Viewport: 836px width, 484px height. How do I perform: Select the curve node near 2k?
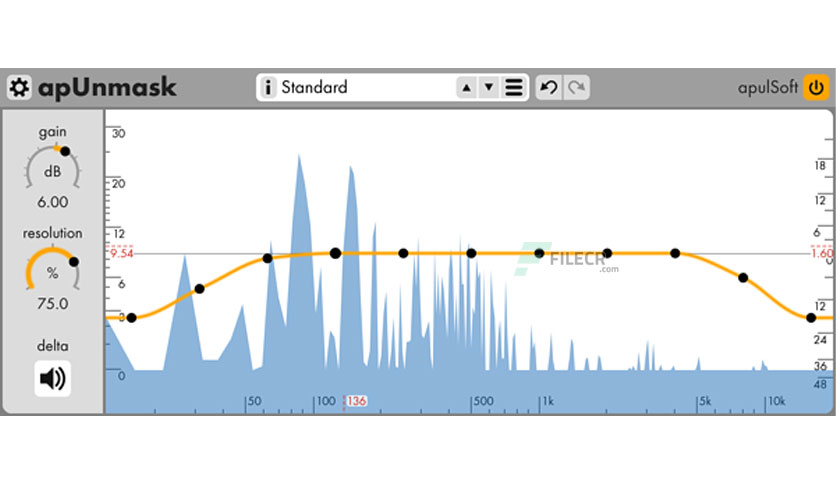[x=607, y=253]
